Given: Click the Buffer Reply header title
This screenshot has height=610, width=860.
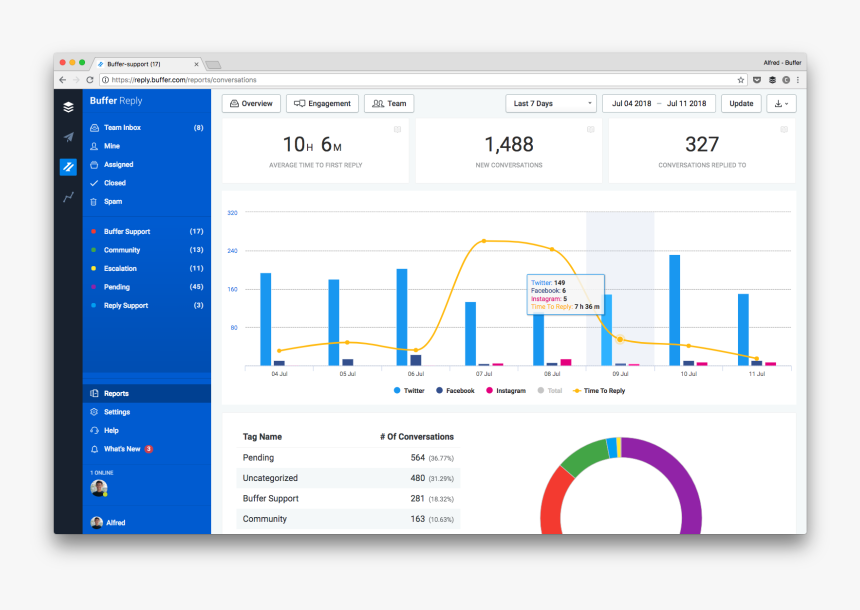Looking at the screenshot, I should [x=116, y=100].
